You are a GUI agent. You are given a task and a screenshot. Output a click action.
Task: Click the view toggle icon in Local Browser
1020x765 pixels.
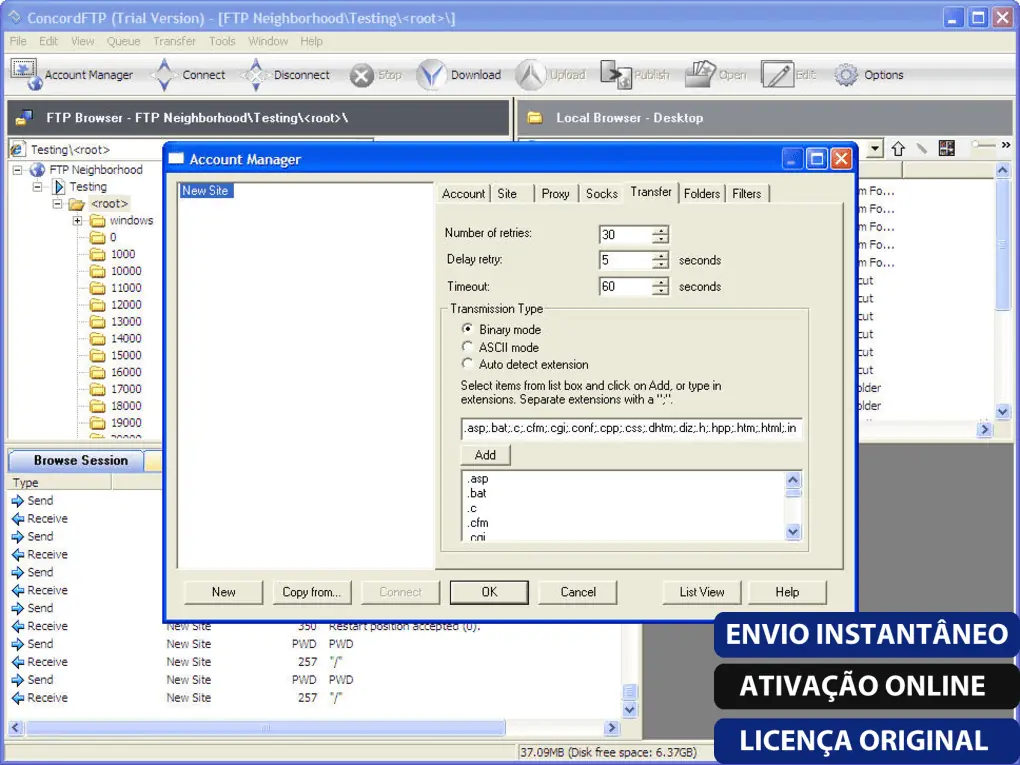pos(946,148)
